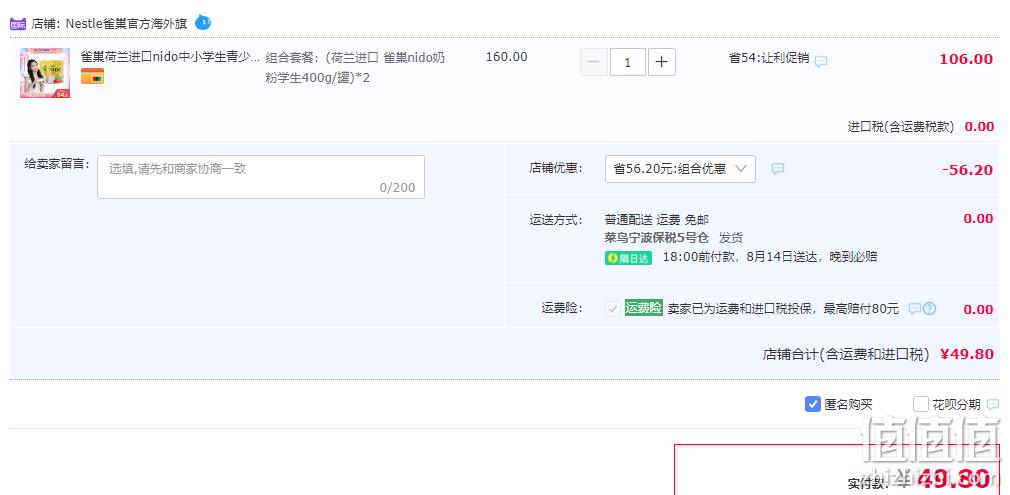
Task: Click the subtotal price 106.00
Action: [966, 59]
